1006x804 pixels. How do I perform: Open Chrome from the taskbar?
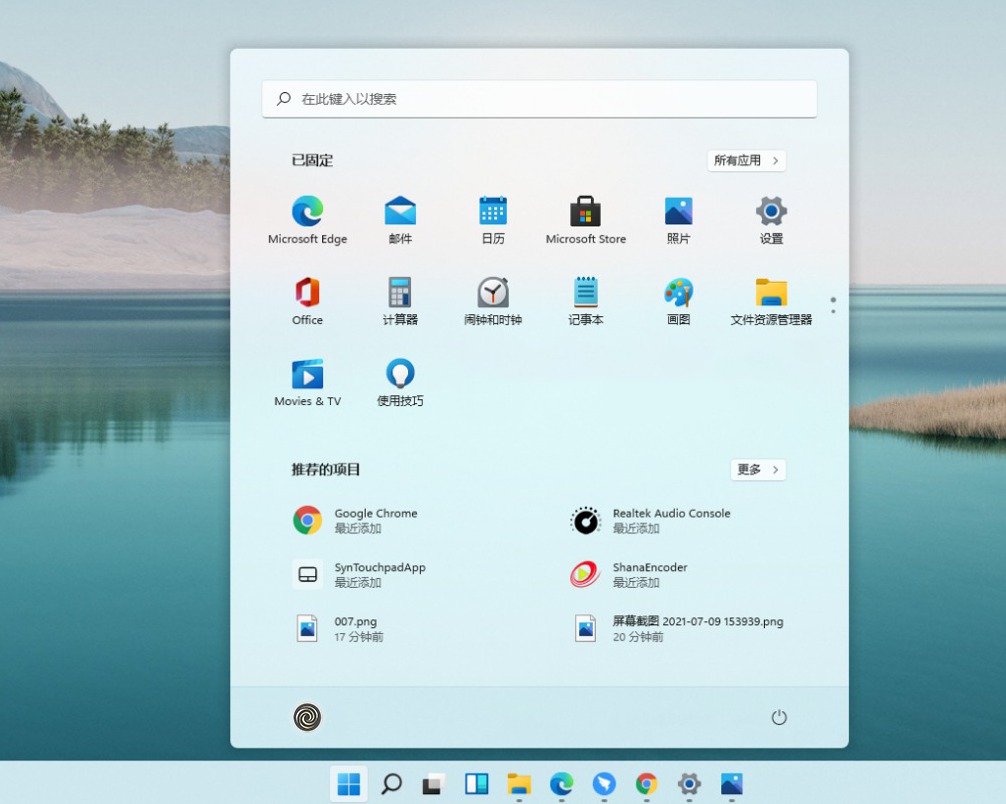click(646, 783)
